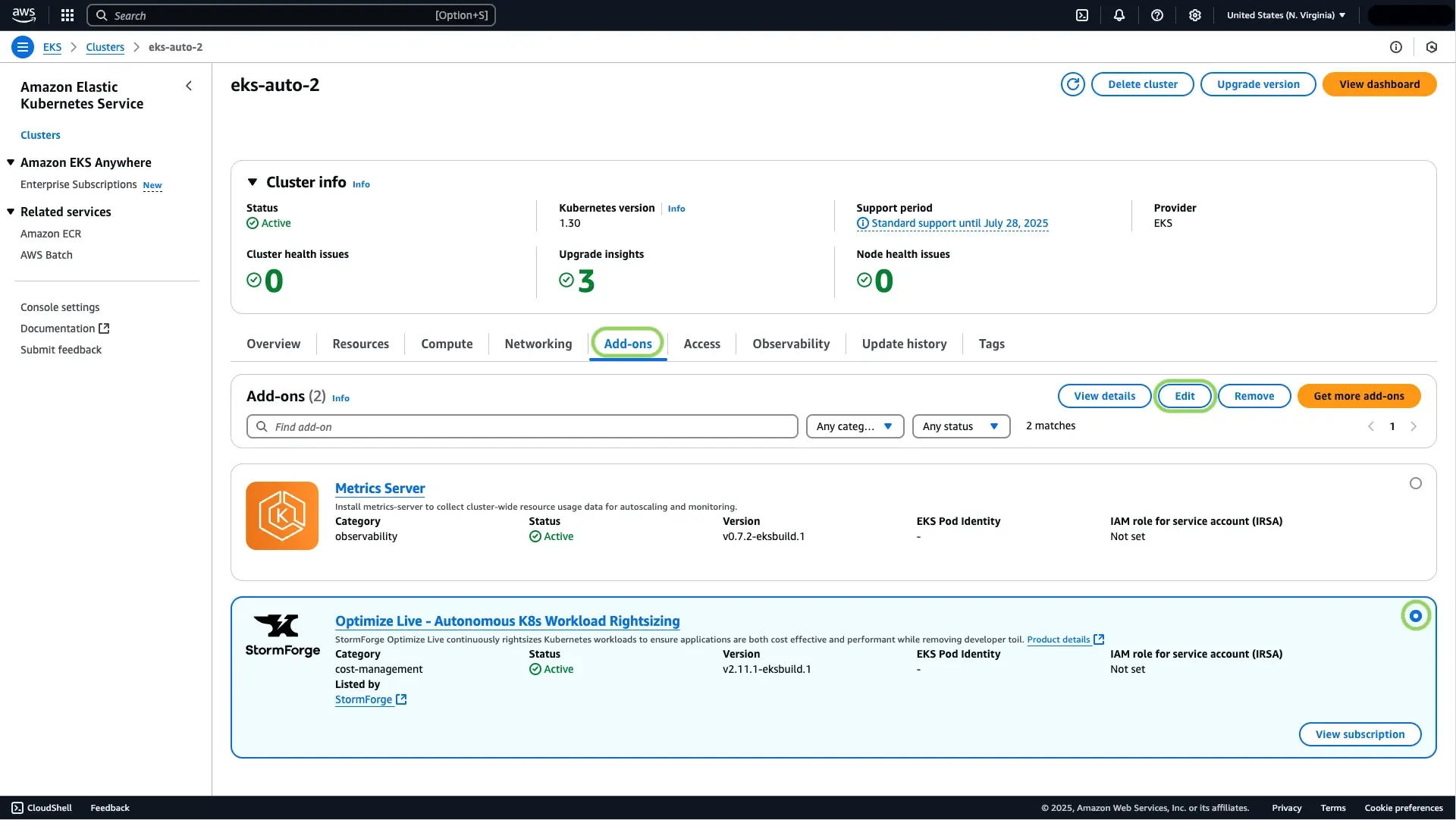Click the top AWS Search field
The image size is (1456, 820).
coord(291,15)
